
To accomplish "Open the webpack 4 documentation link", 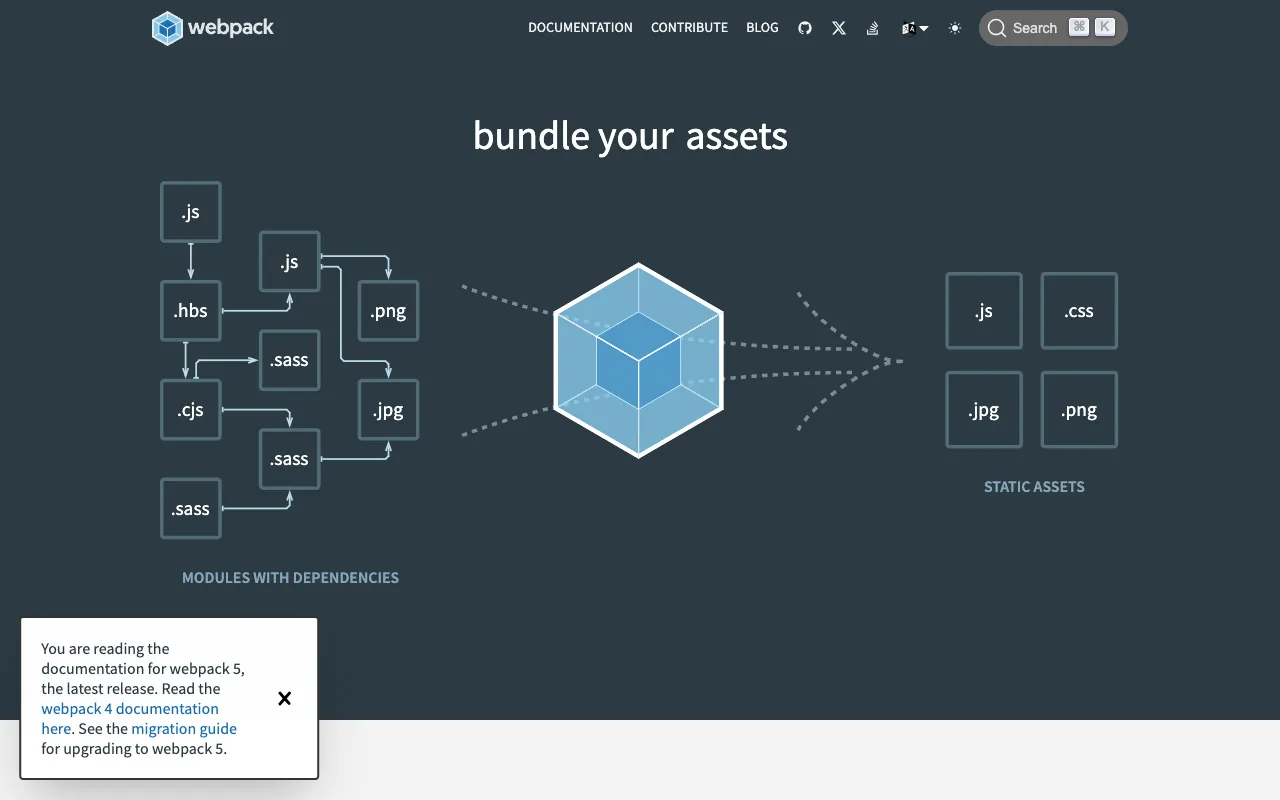I will [x=129, y=708].
